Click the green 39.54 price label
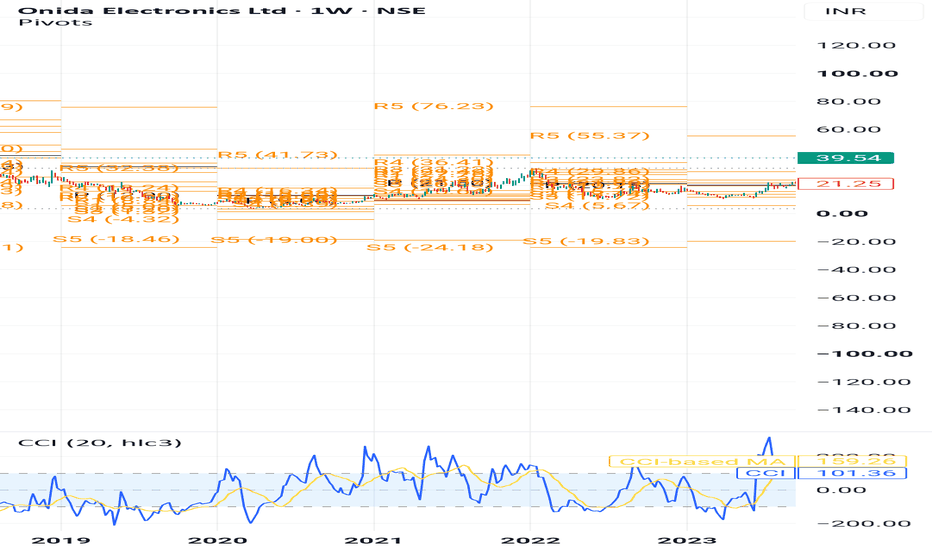This screenshot has height=550, width=932. (x=845, y=158)
